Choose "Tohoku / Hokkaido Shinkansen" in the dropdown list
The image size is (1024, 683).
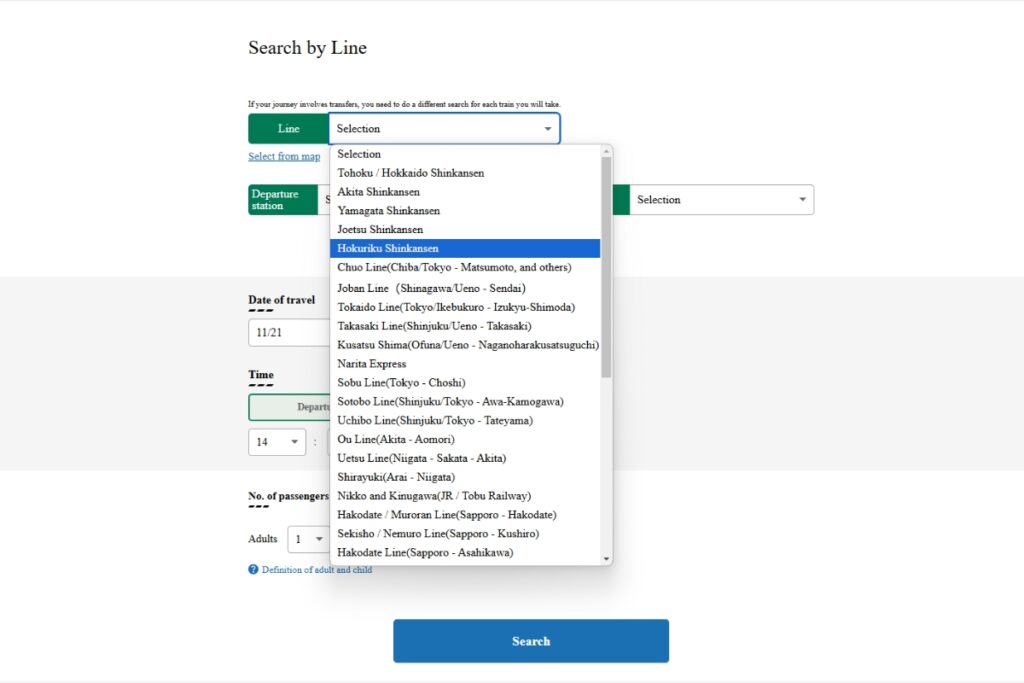[410, 173]
